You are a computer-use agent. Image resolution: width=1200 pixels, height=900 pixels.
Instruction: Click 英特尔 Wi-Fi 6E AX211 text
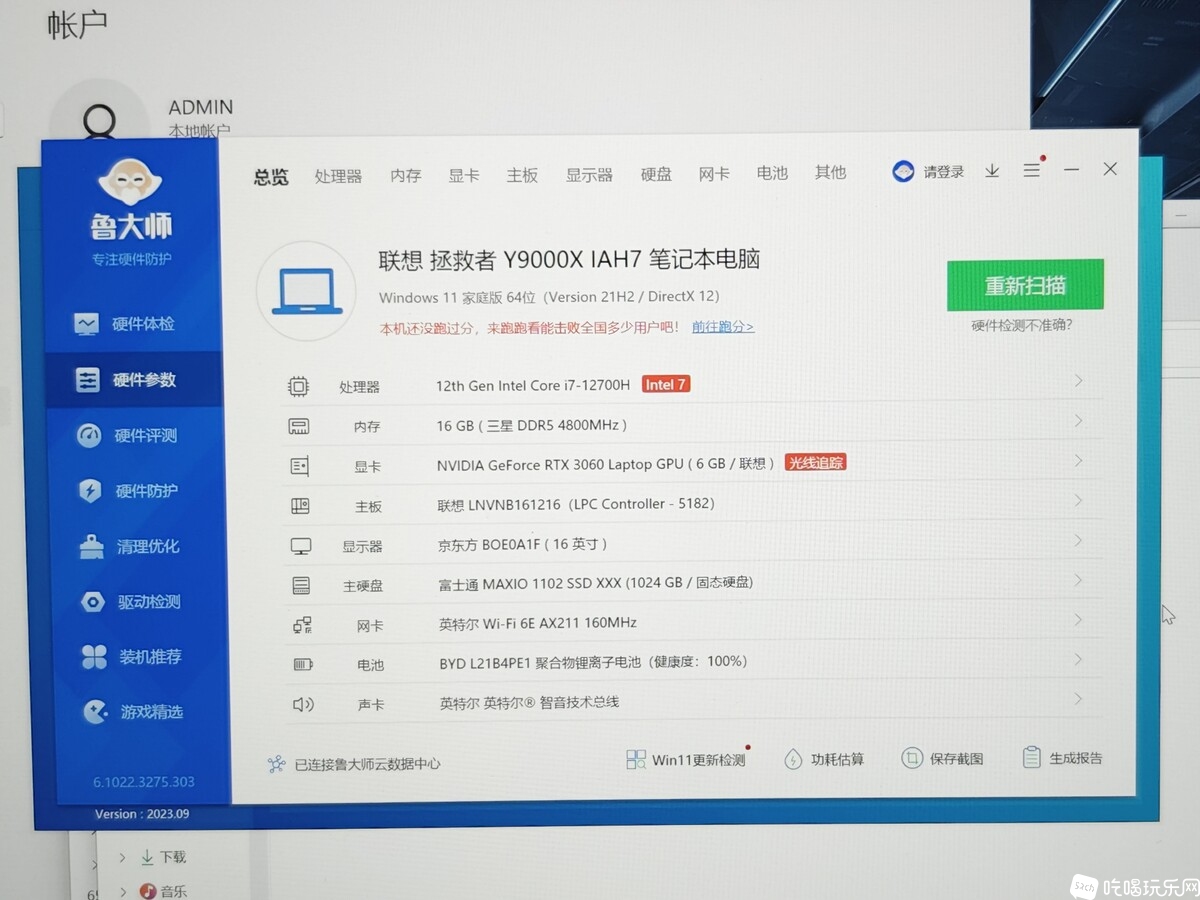538,623
